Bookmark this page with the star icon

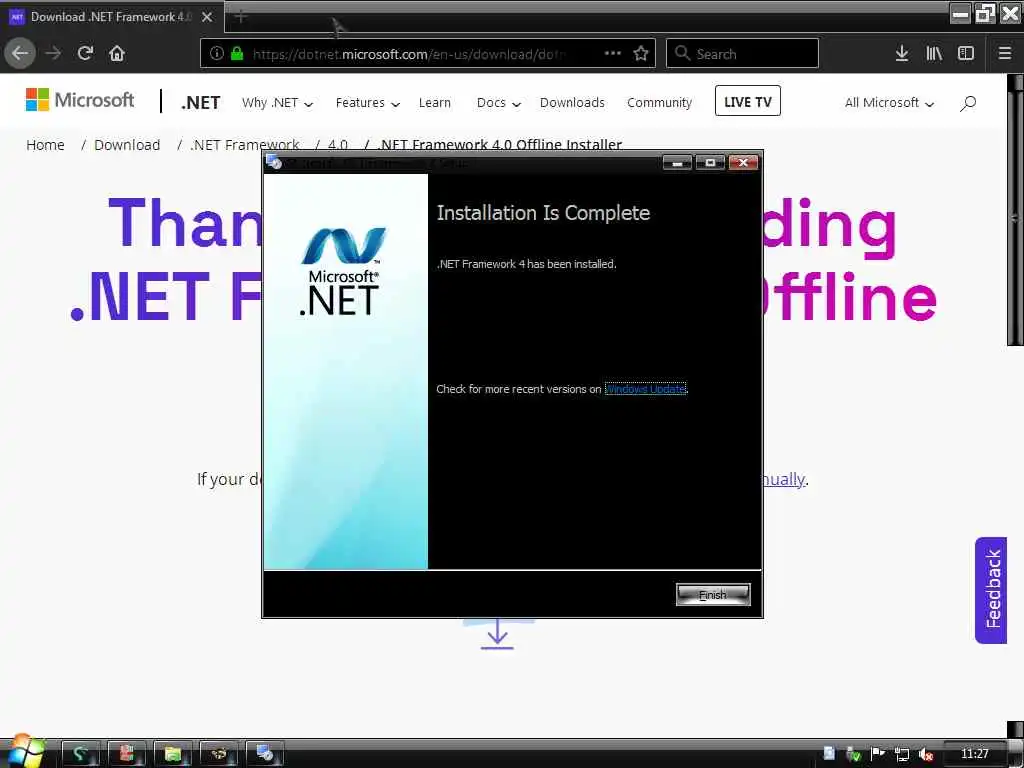[x=641, y=54]
